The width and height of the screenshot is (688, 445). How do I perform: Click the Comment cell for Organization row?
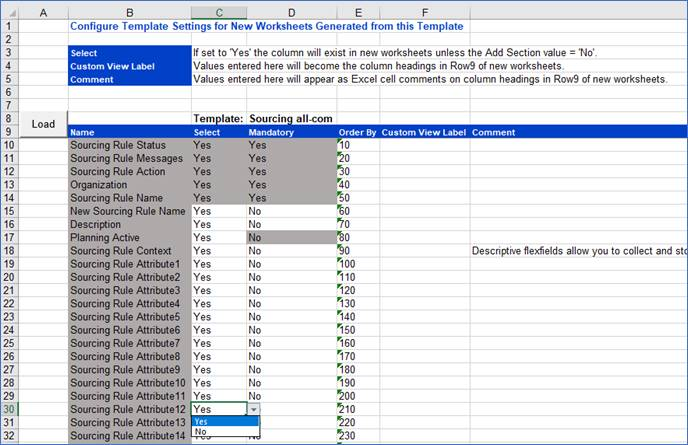pos(578,184)
